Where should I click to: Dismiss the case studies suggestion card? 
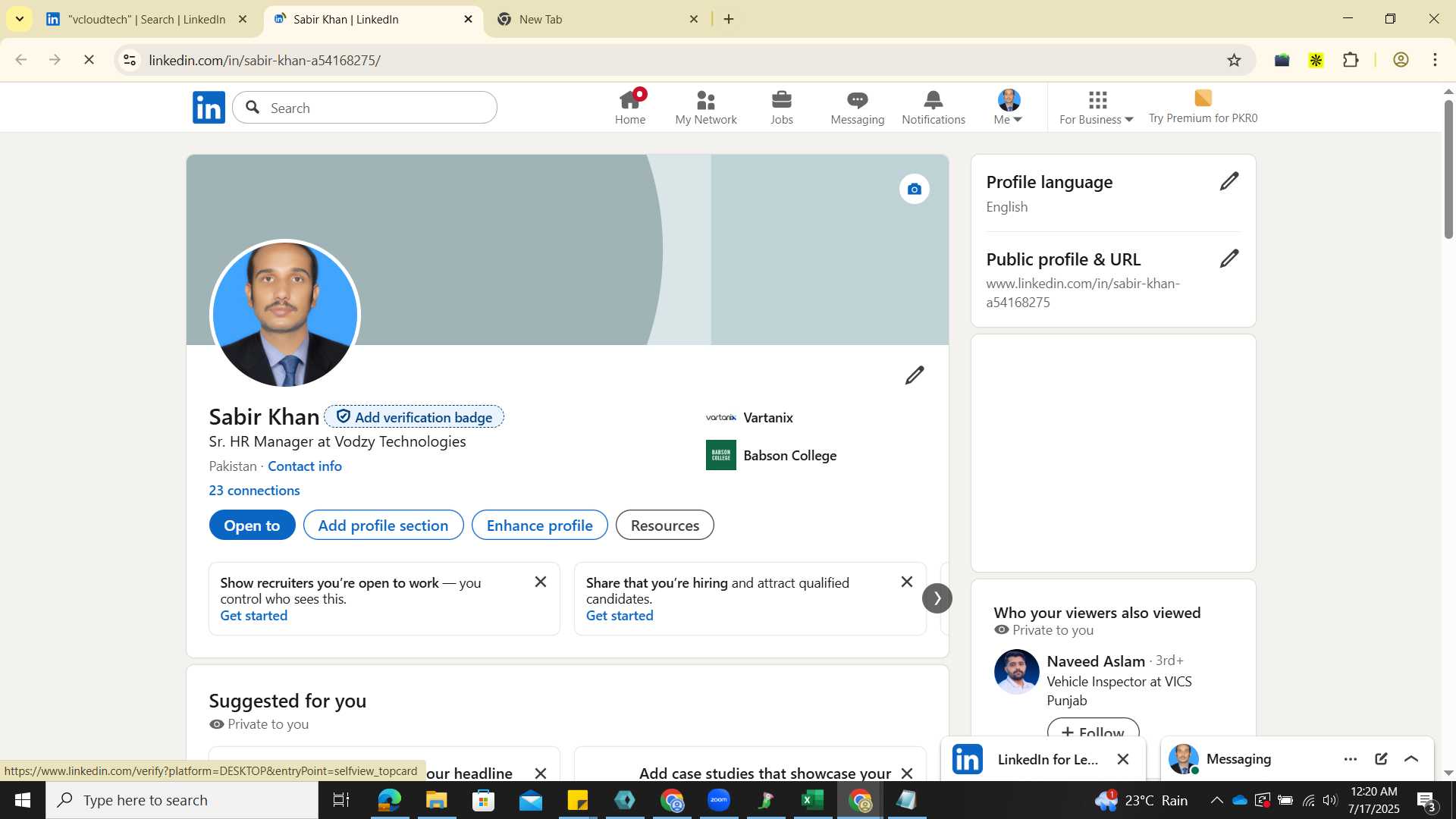pyautogui.click(x=907, y=773)
